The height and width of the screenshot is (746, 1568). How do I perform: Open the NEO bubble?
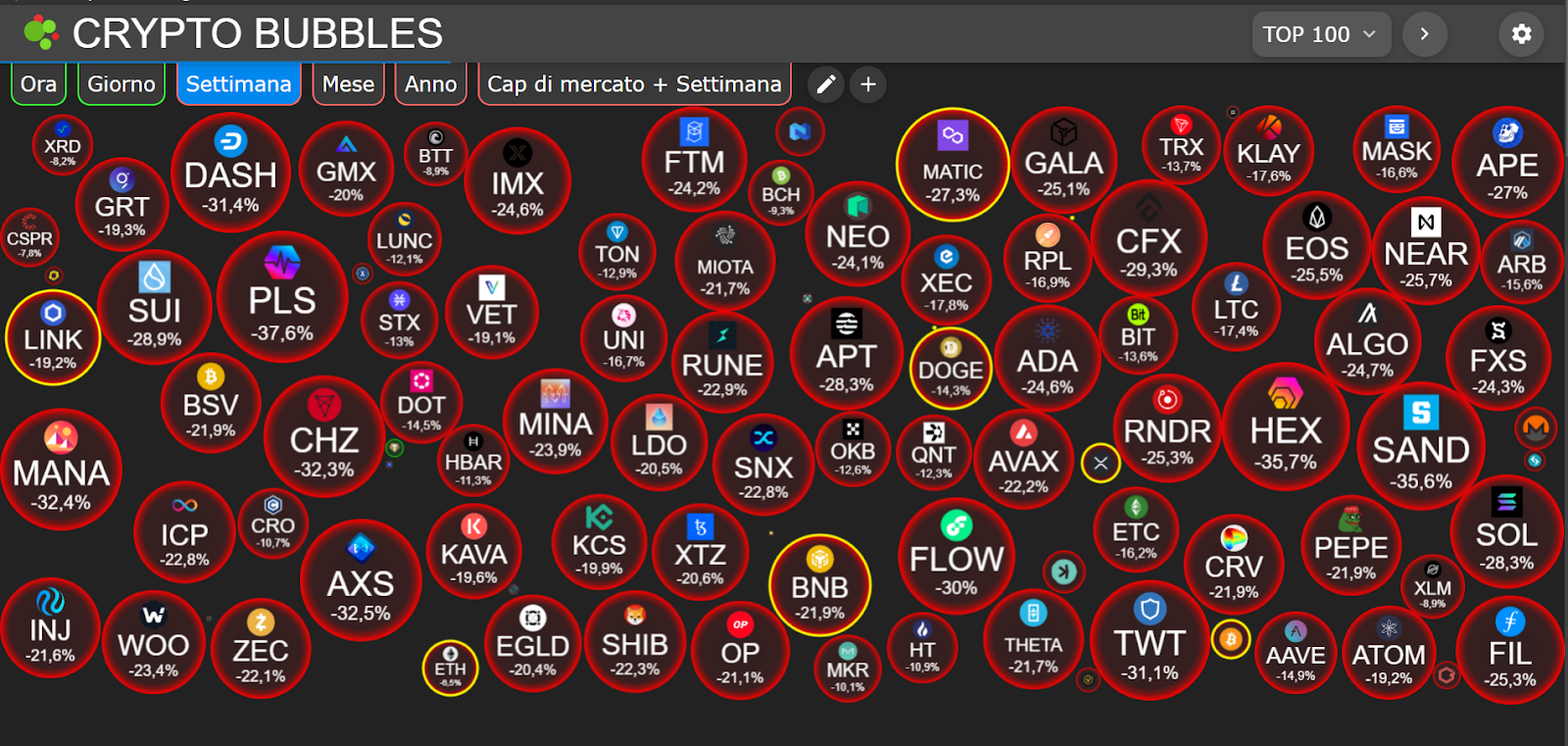(858, 233)
